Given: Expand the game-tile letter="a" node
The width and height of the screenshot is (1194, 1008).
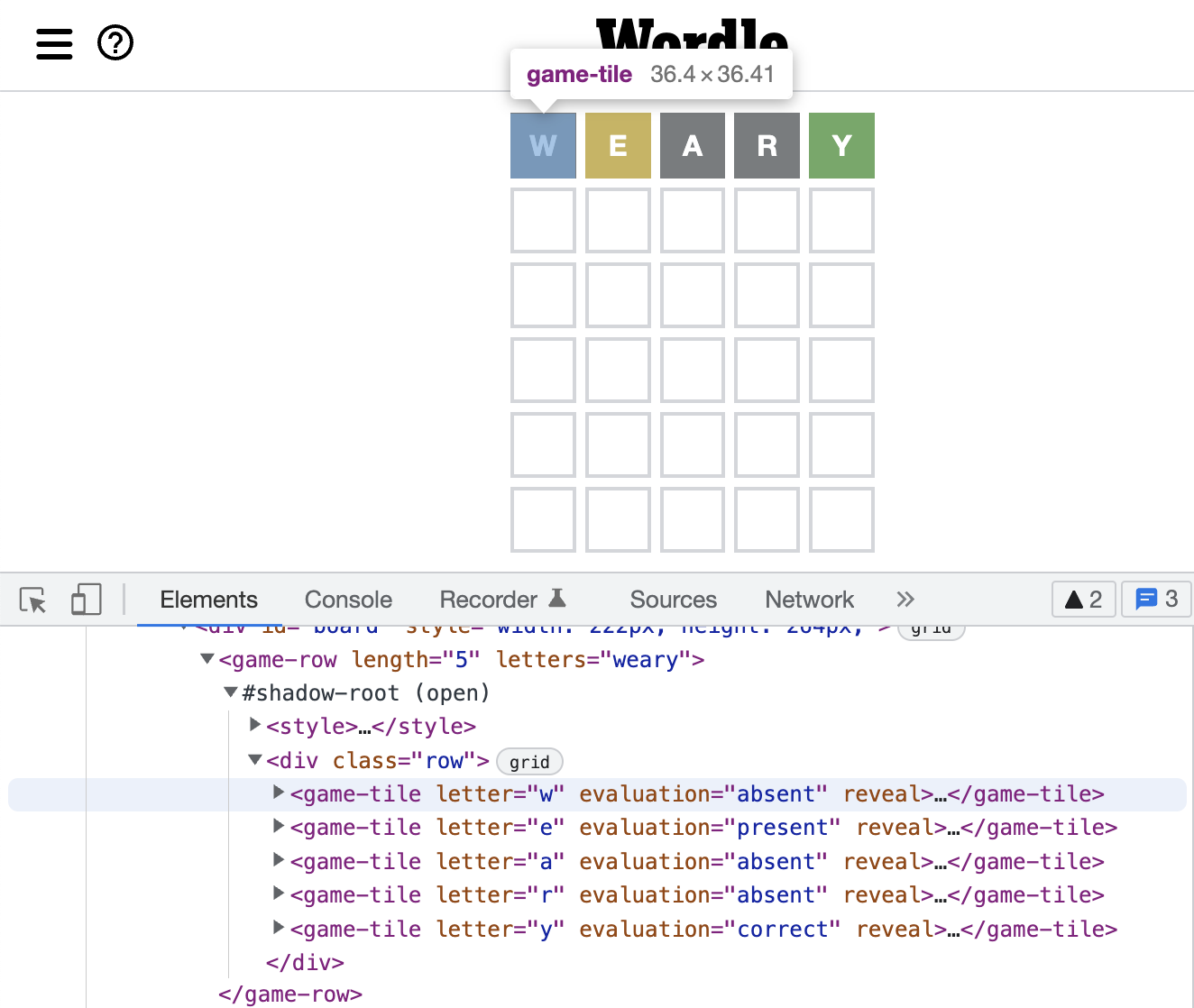Looking at the screenshot, I should pyautogui.click(x=280, y=860).
